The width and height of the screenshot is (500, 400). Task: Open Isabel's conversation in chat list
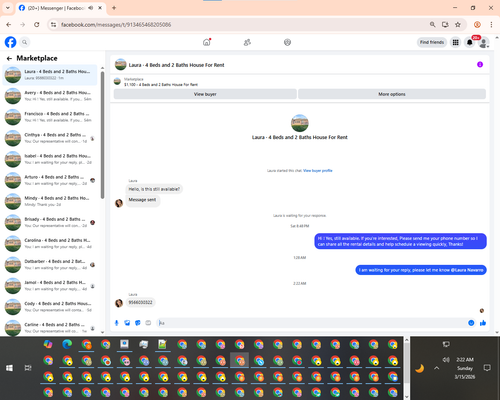pyautogui.click(x=50, y=159)
